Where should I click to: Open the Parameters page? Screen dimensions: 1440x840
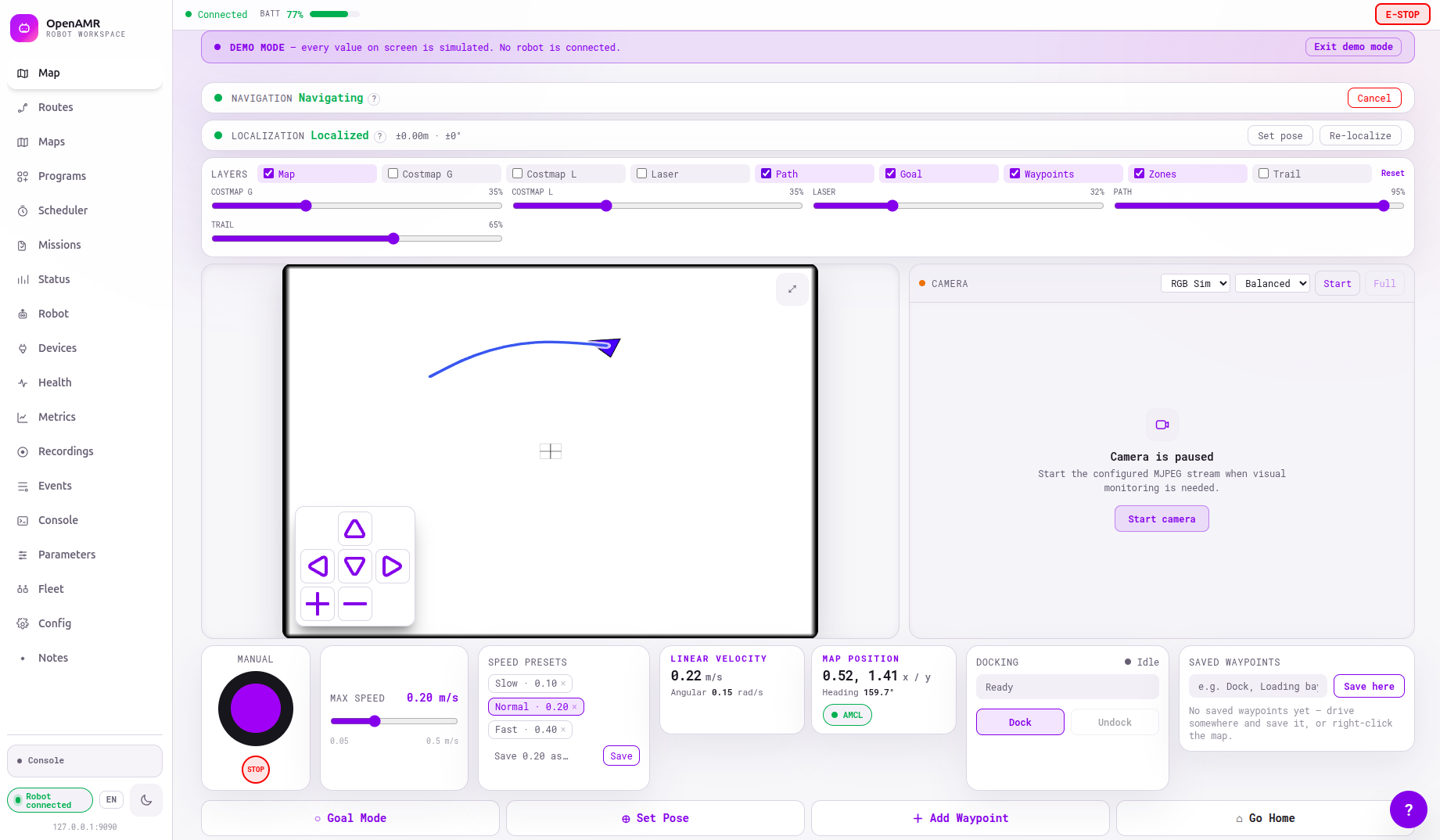[84, 555]
